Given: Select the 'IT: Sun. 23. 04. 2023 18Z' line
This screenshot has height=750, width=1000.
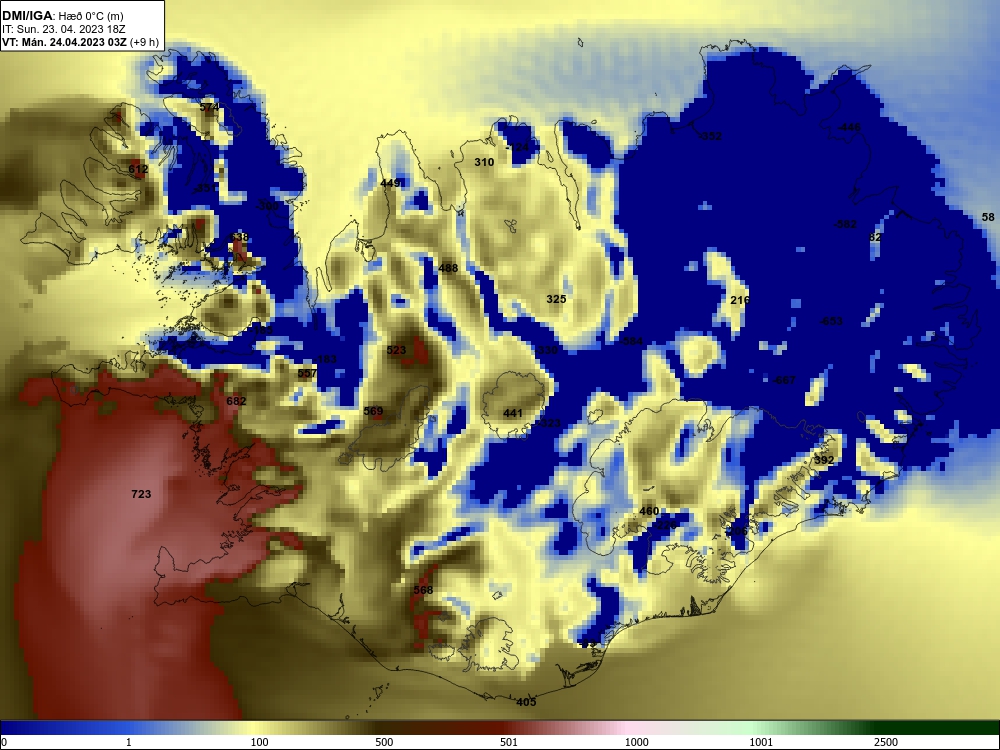Looking at the screenshot, I should 64,29.
